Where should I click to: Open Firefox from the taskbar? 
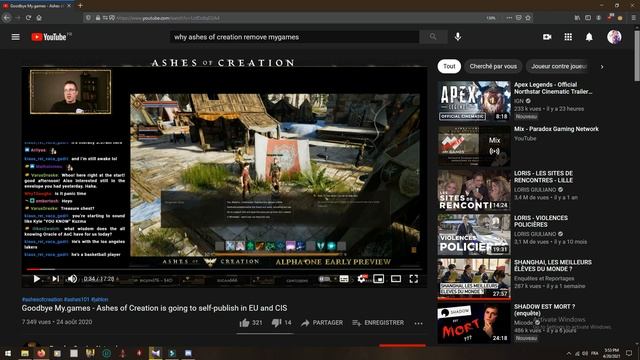coord(41,353)
